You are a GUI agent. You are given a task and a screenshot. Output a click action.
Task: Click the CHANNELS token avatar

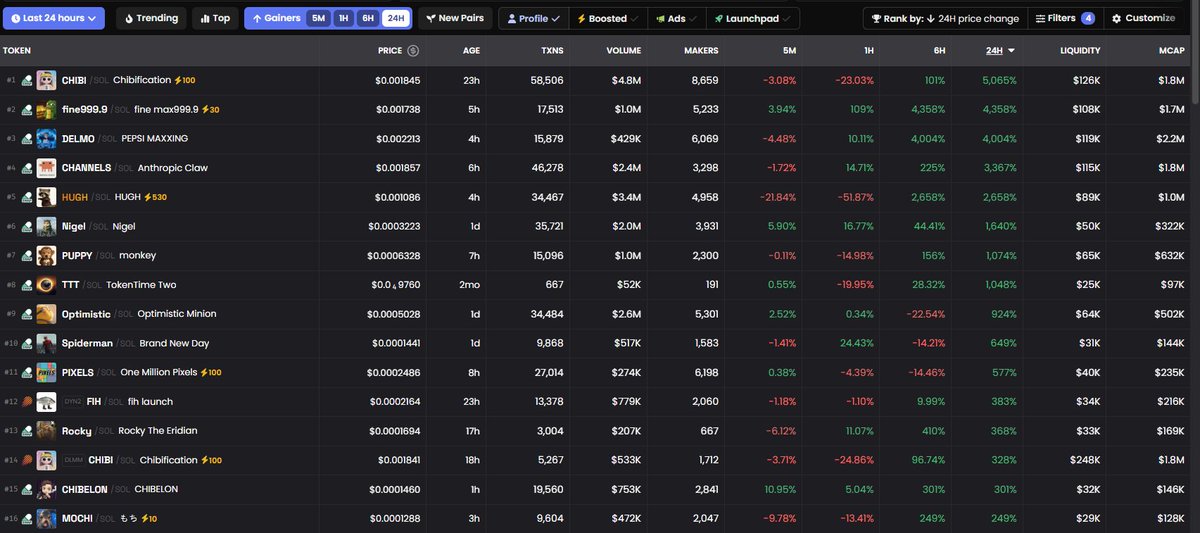point(46,168)
